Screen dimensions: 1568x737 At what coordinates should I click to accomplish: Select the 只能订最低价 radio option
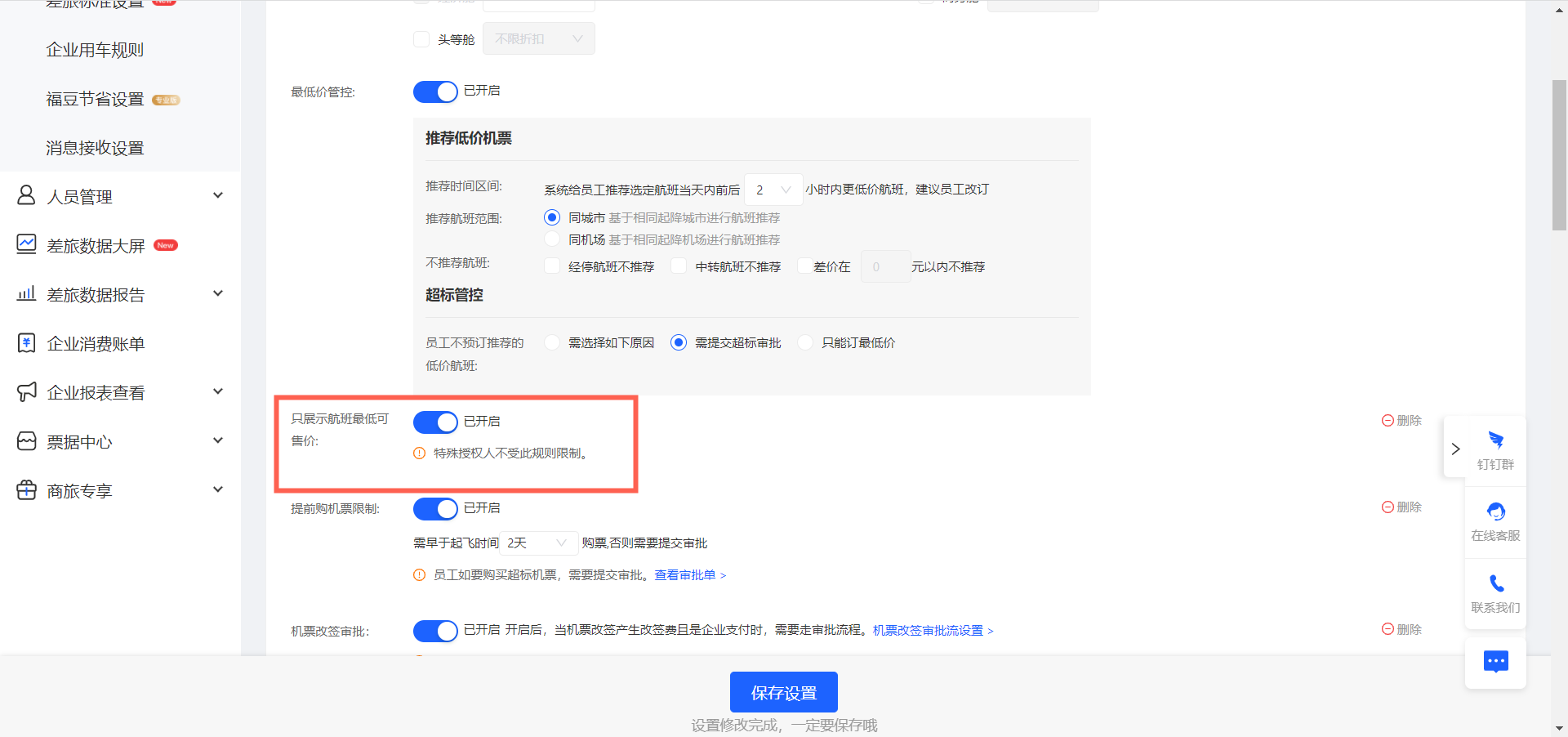[x=805, y=342]
